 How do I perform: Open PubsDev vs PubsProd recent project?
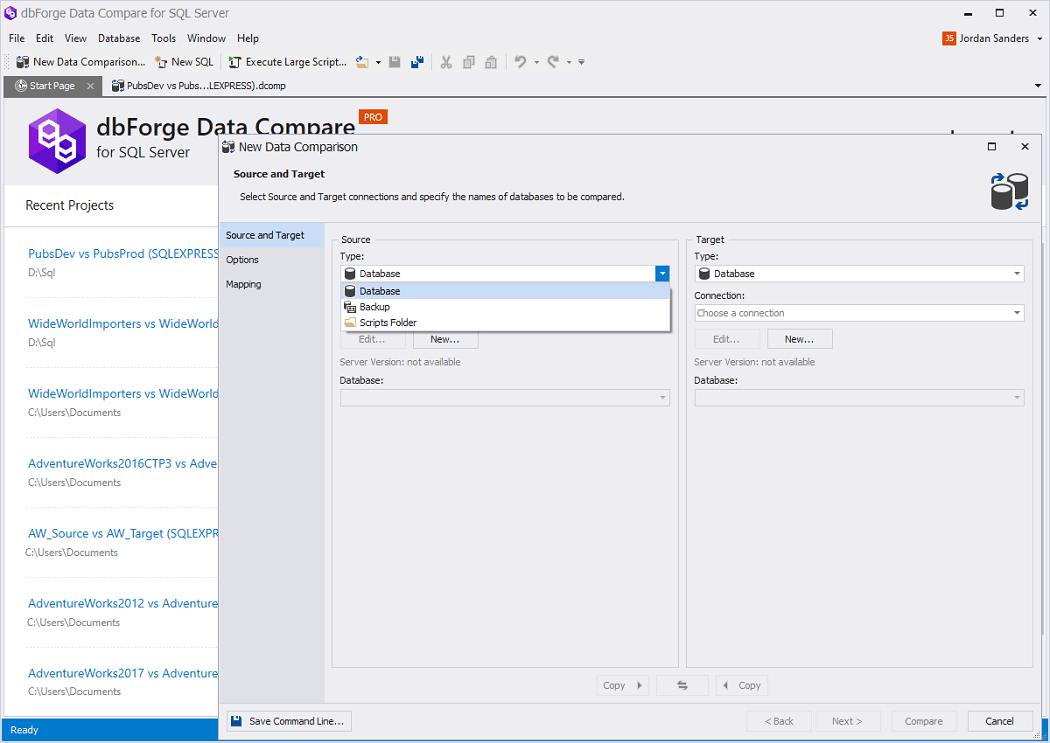(123, 254)
